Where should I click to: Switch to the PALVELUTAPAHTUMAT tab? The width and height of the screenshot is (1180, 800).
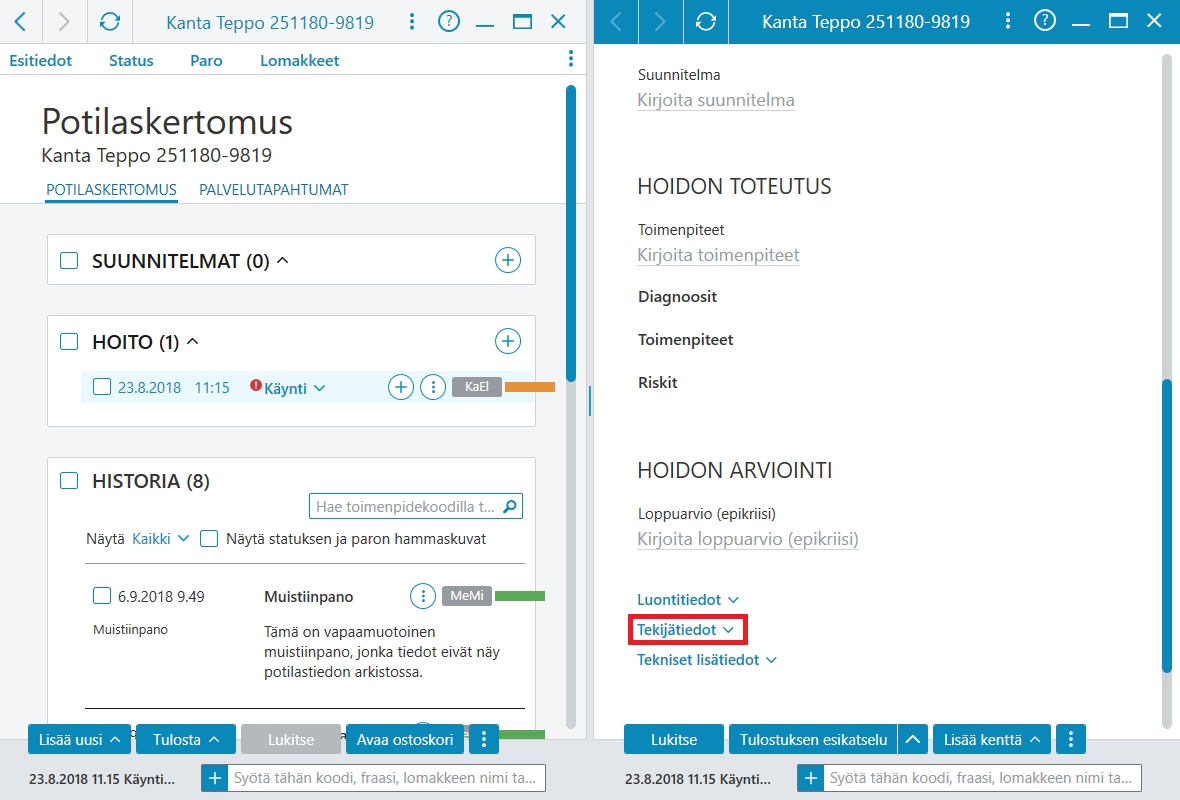274,190
